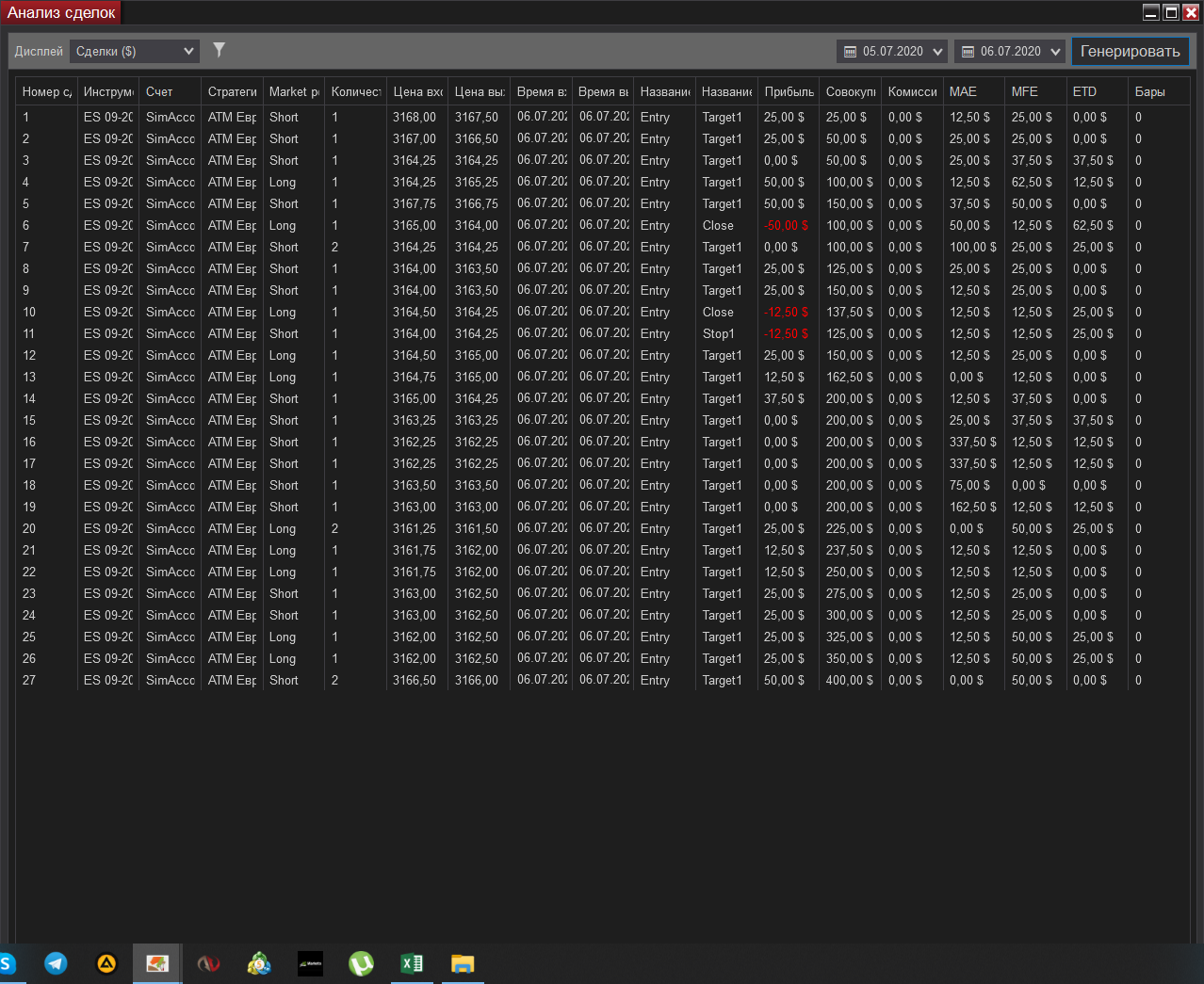
Task: Select the 137,50 $ cumulative profit cell
Action: coord(850,313)
